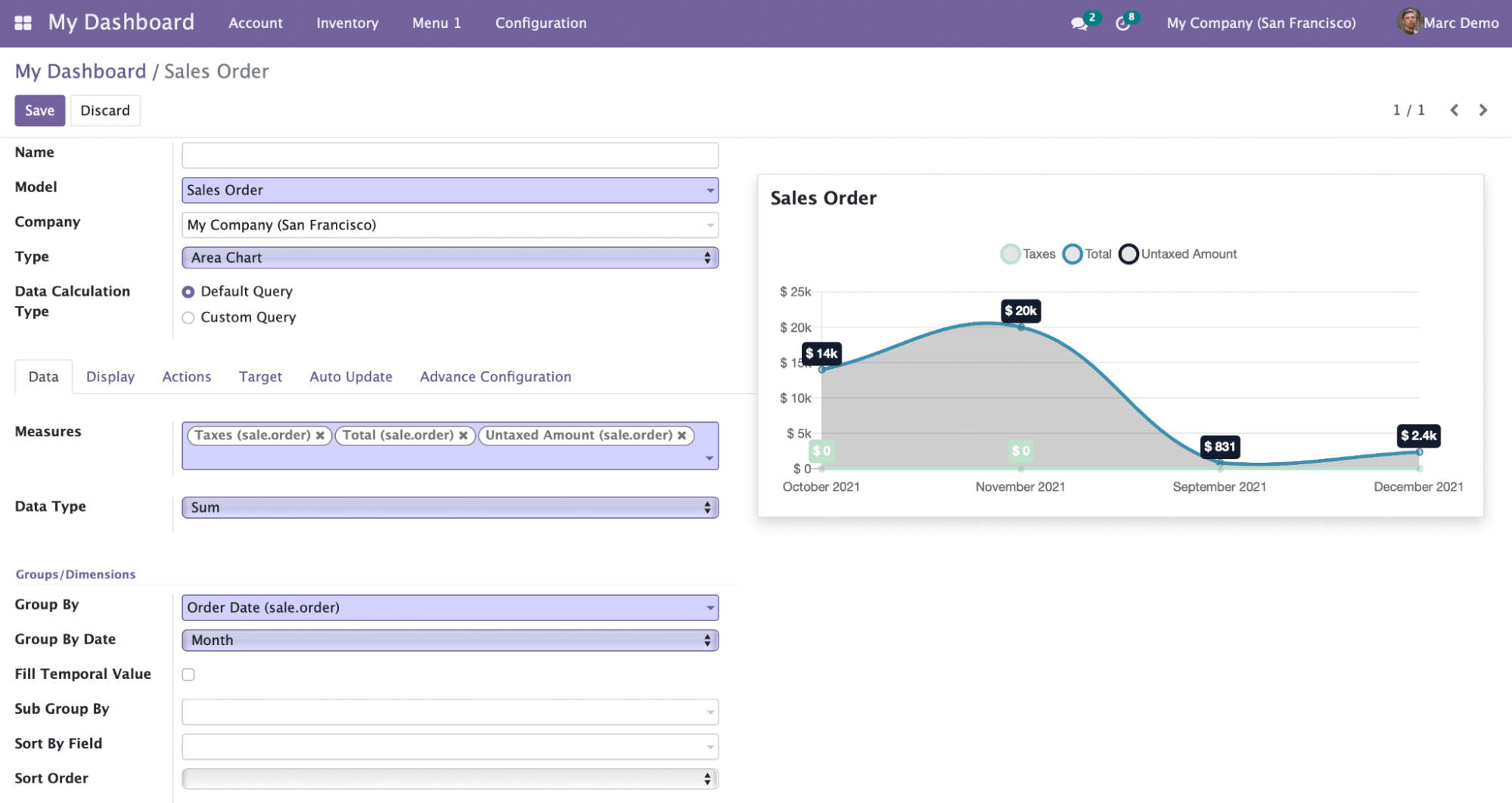1512x803 pixels.
Task: Enable Fill Temporal Value checkbox
Action: tap(188, 674)
